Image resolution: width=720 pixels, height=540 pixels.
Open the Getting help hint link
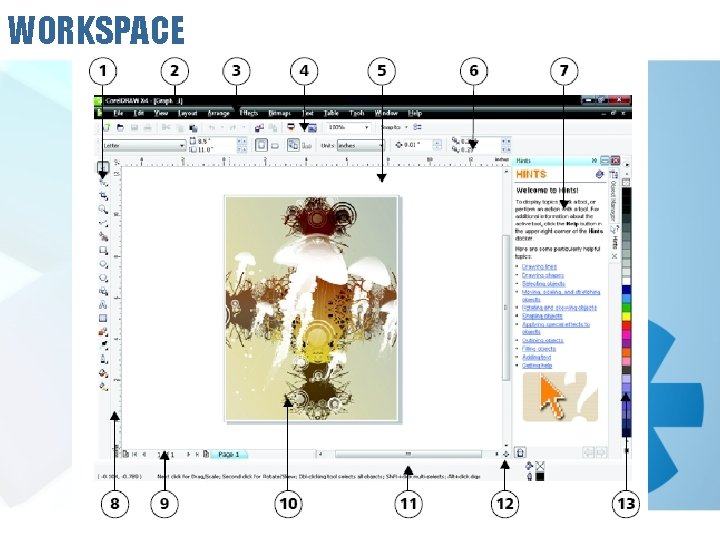tap(537, 366)
